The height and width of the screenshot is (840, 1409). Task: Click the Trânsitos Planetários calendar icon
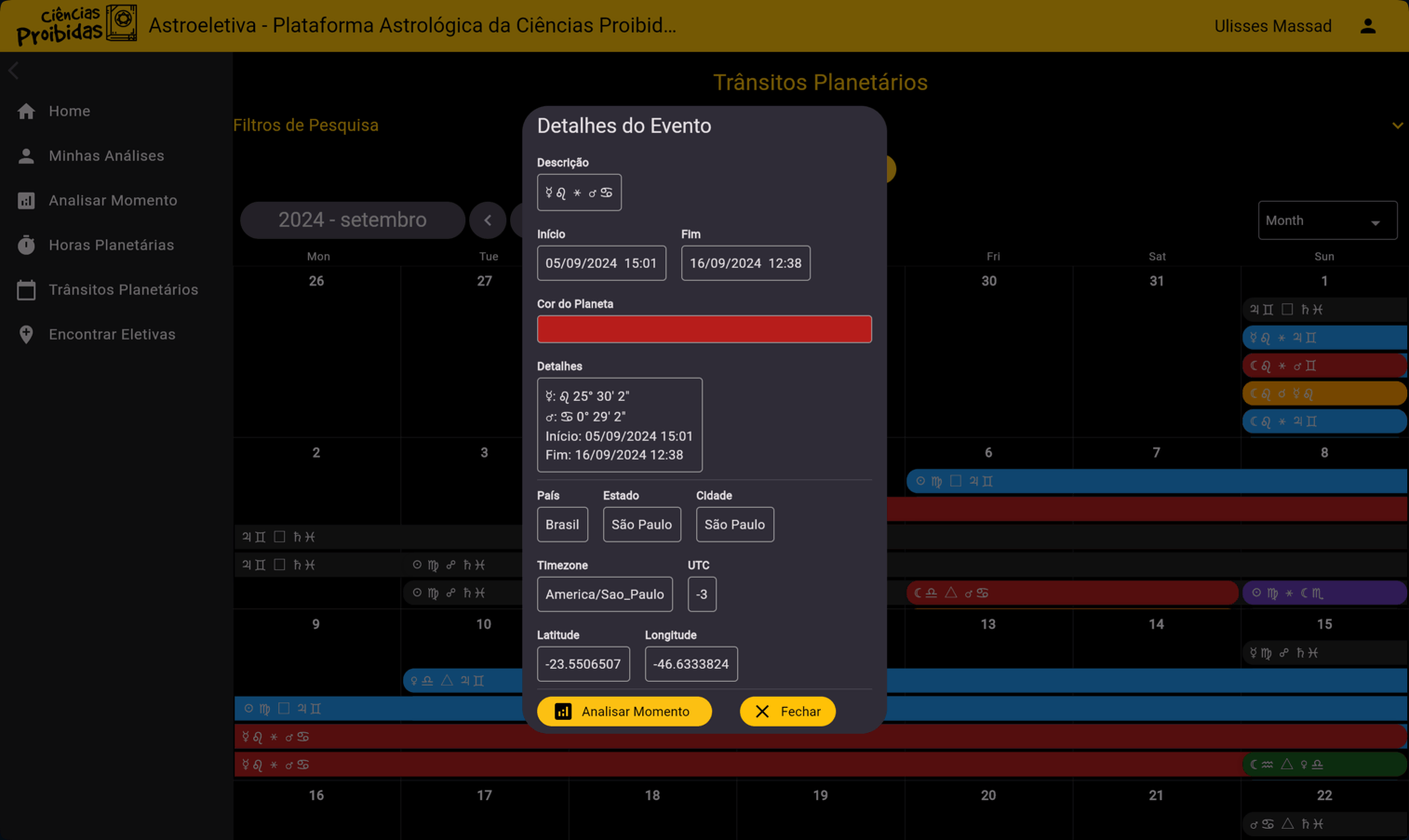(26, 290)
